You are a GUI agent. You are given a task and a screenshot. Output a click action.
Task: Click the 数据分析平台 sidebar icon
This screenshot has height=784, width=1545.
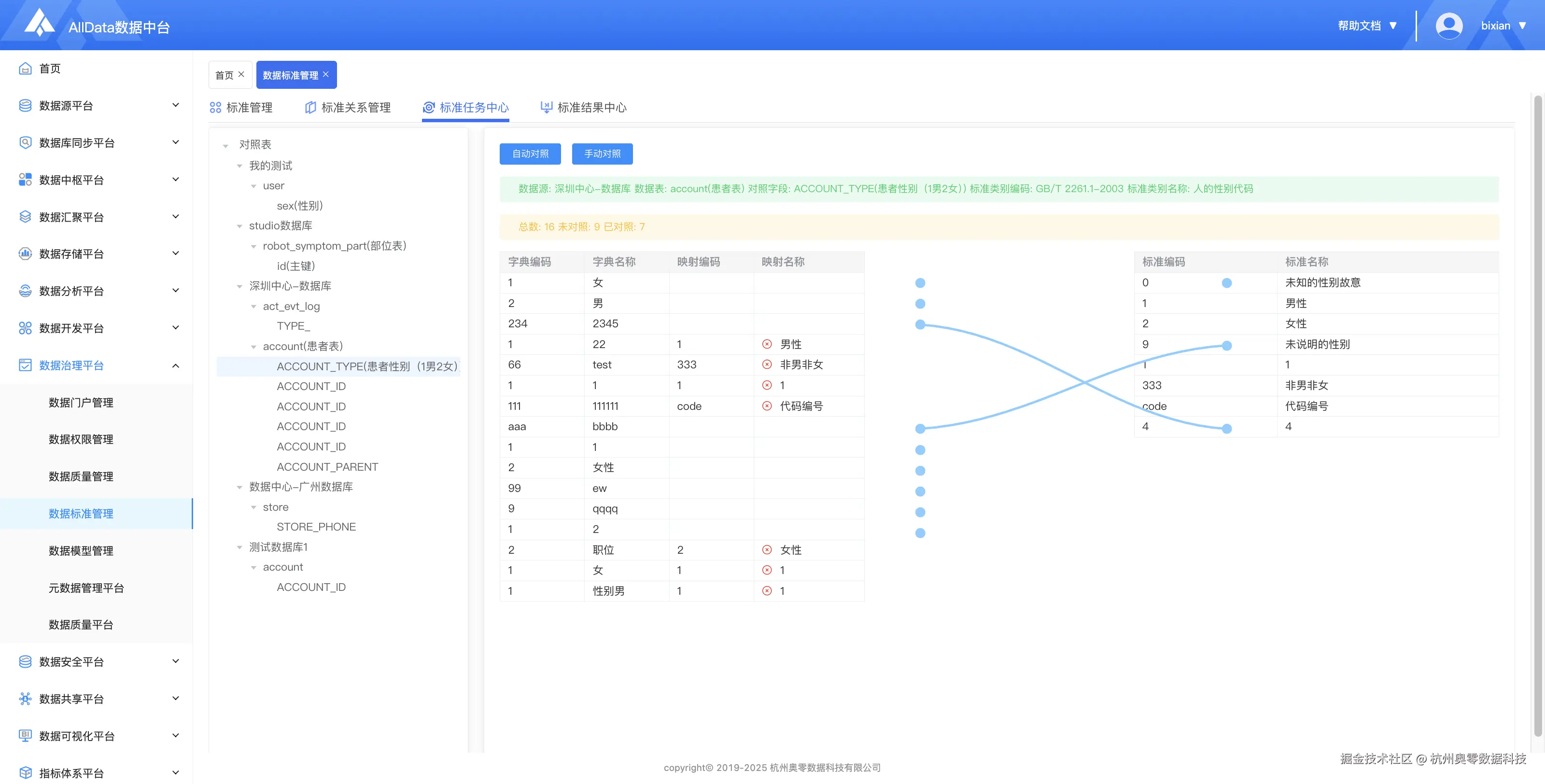coord(25,291)
